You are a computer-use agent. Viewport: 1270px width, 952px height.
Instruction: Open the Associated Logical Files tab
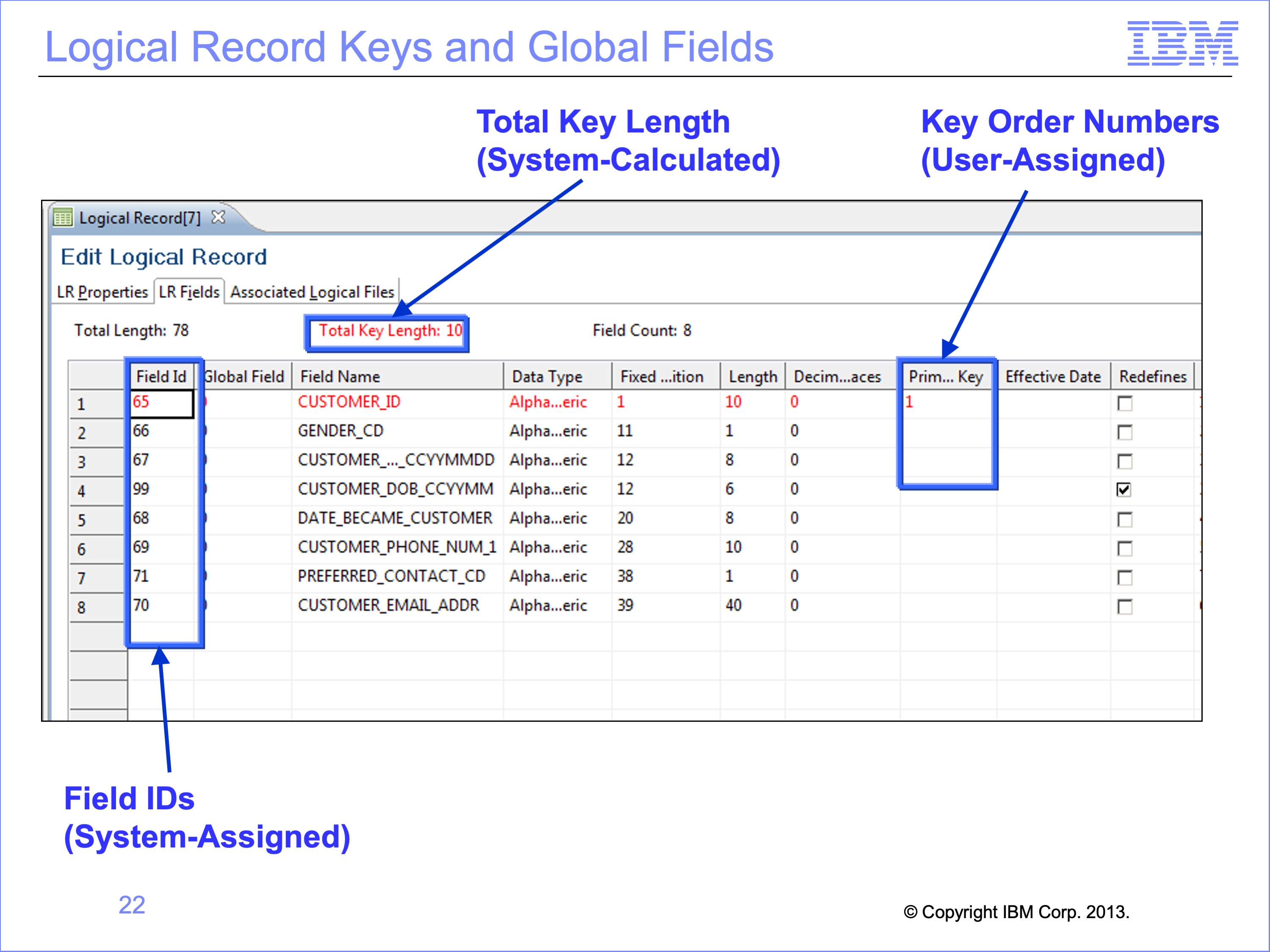click(x=312, y=292)
